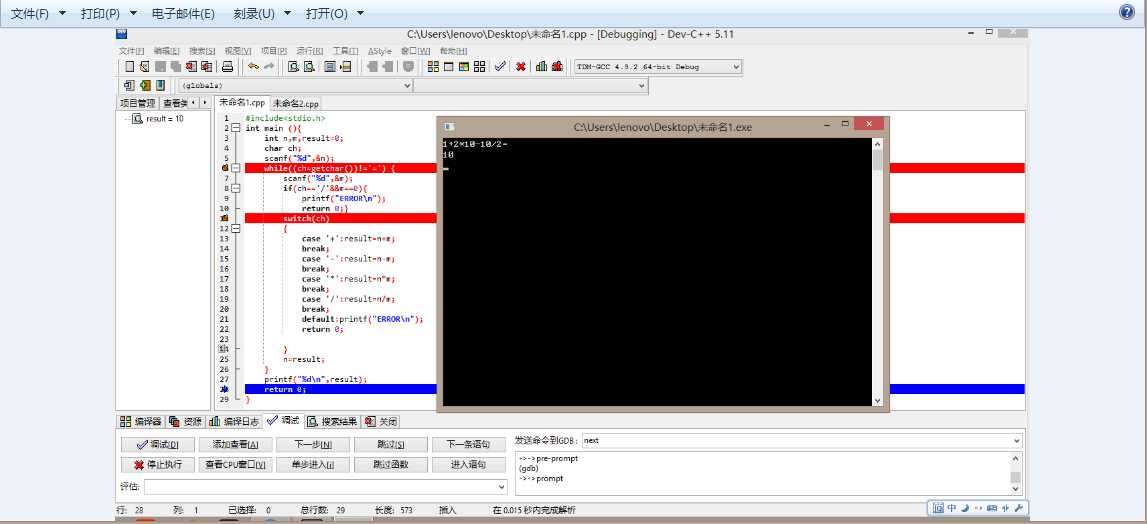1147x524 pixels.
Task: Click the blue book icon before globals dropdown
Action: point(159,86)
